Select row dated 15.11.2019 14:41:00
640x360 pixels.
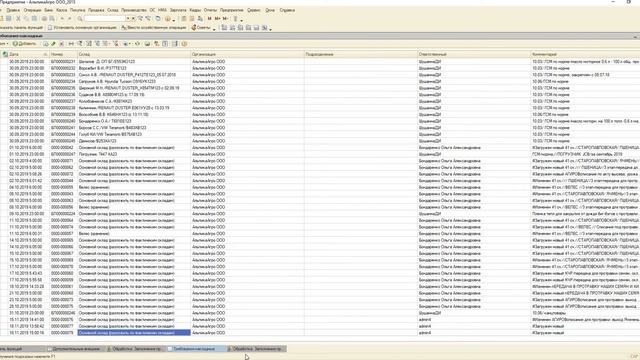click(x=320, y=320)
